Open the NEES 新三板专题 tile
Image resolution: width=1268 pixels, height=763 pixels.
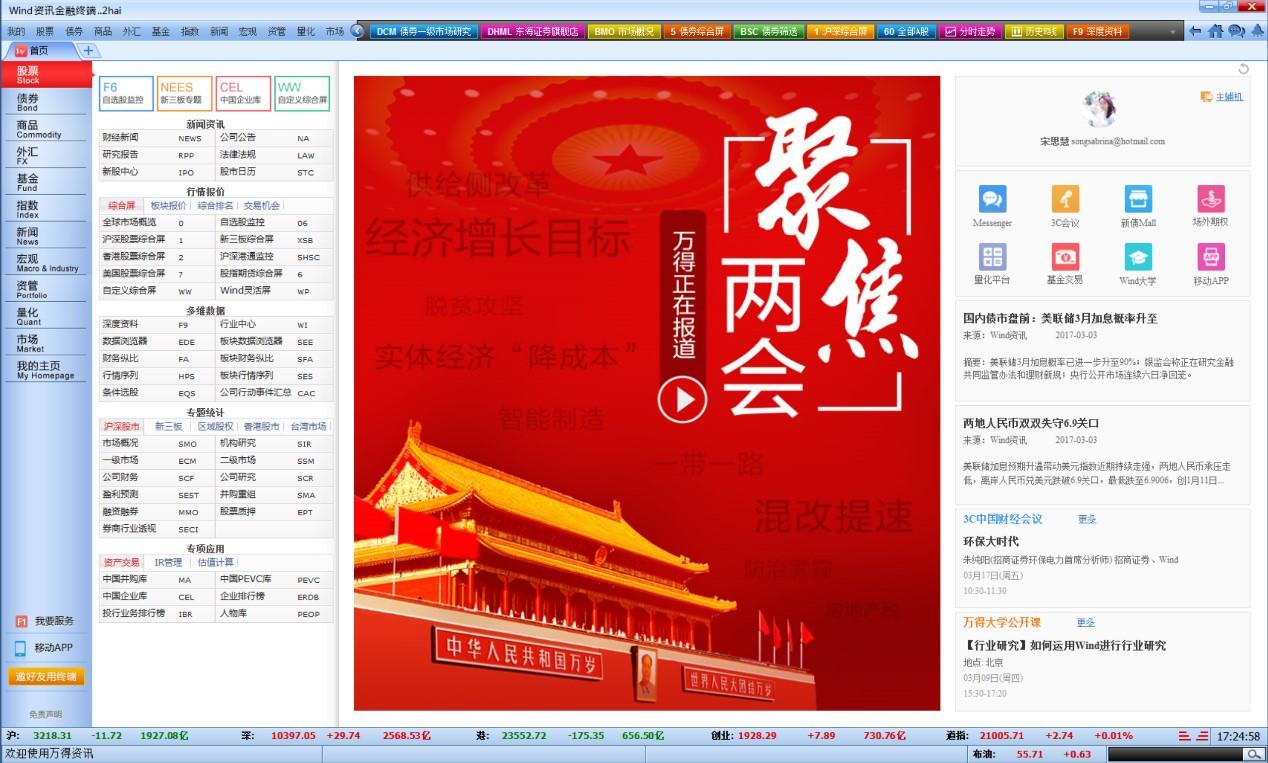tap(185, 94)
